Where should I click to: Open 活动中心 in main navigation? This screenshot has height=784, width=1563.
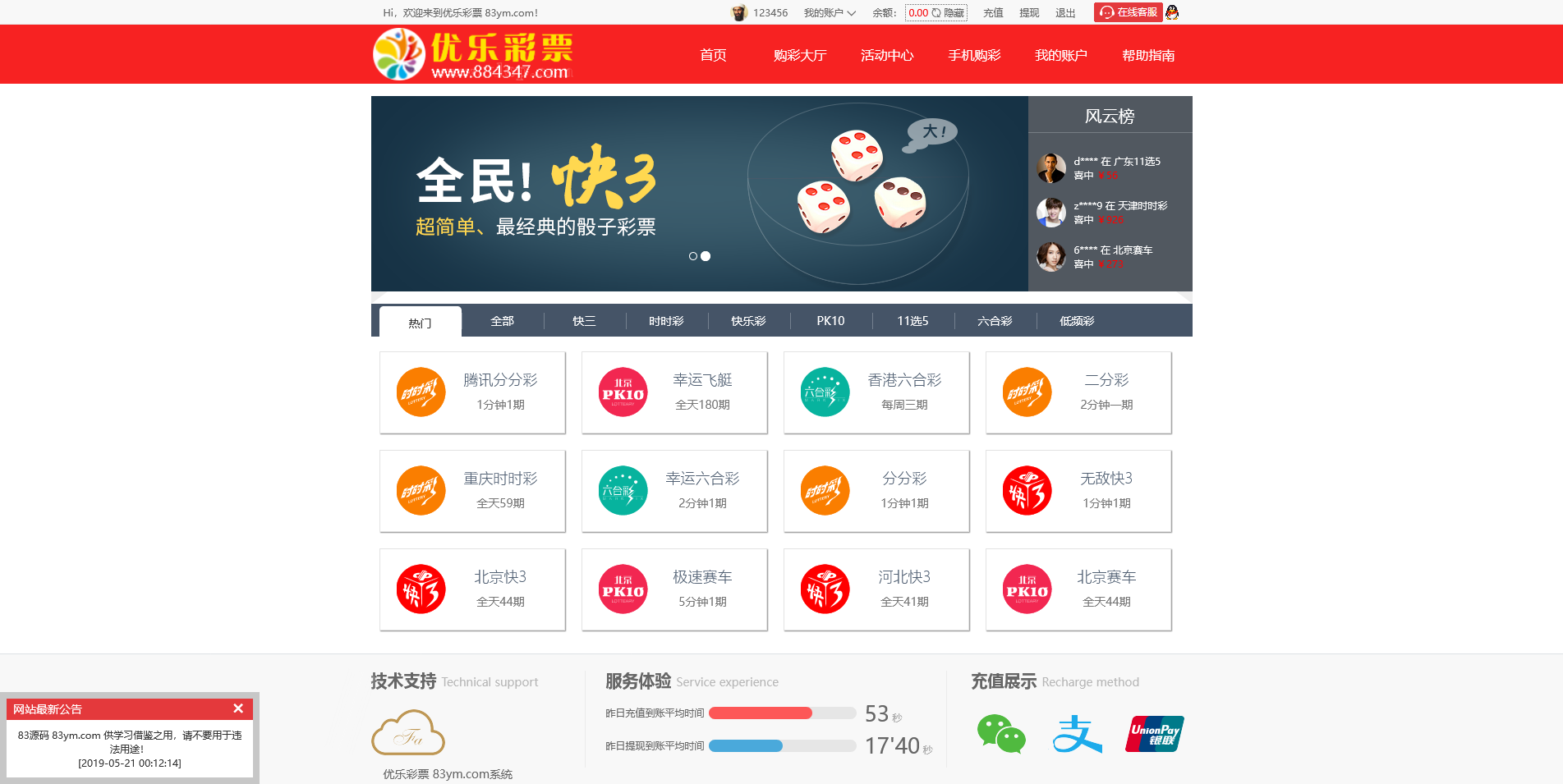coord(887,55)
